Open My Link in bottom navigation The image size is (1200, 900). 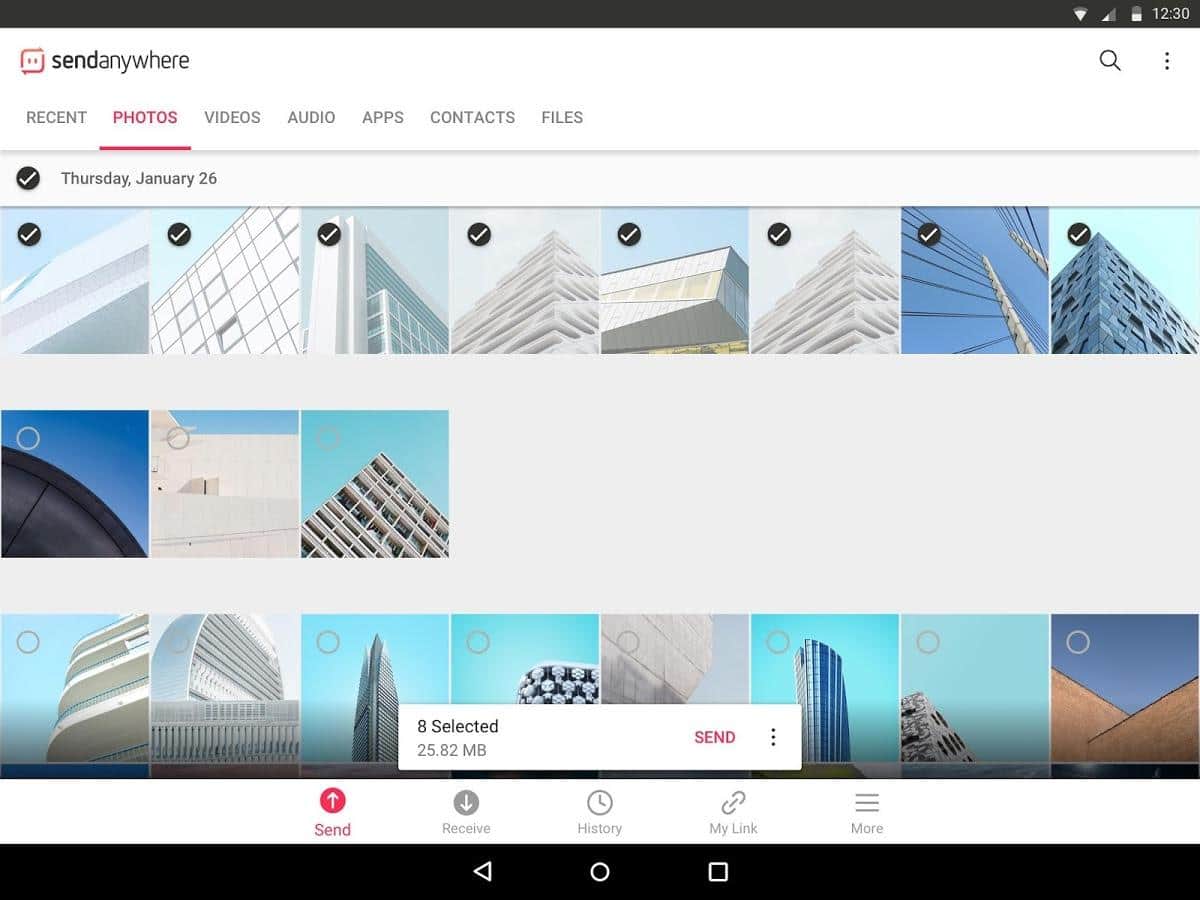(x=733, y=812)
